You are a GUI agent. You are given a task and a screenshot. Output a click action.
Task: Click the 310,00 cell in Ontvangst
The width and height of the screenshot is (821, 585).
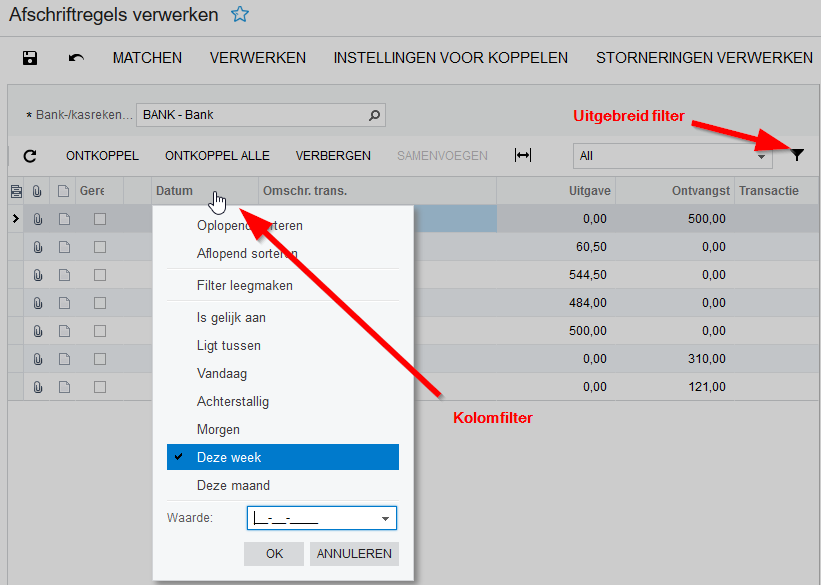click(x=675, y=359)
